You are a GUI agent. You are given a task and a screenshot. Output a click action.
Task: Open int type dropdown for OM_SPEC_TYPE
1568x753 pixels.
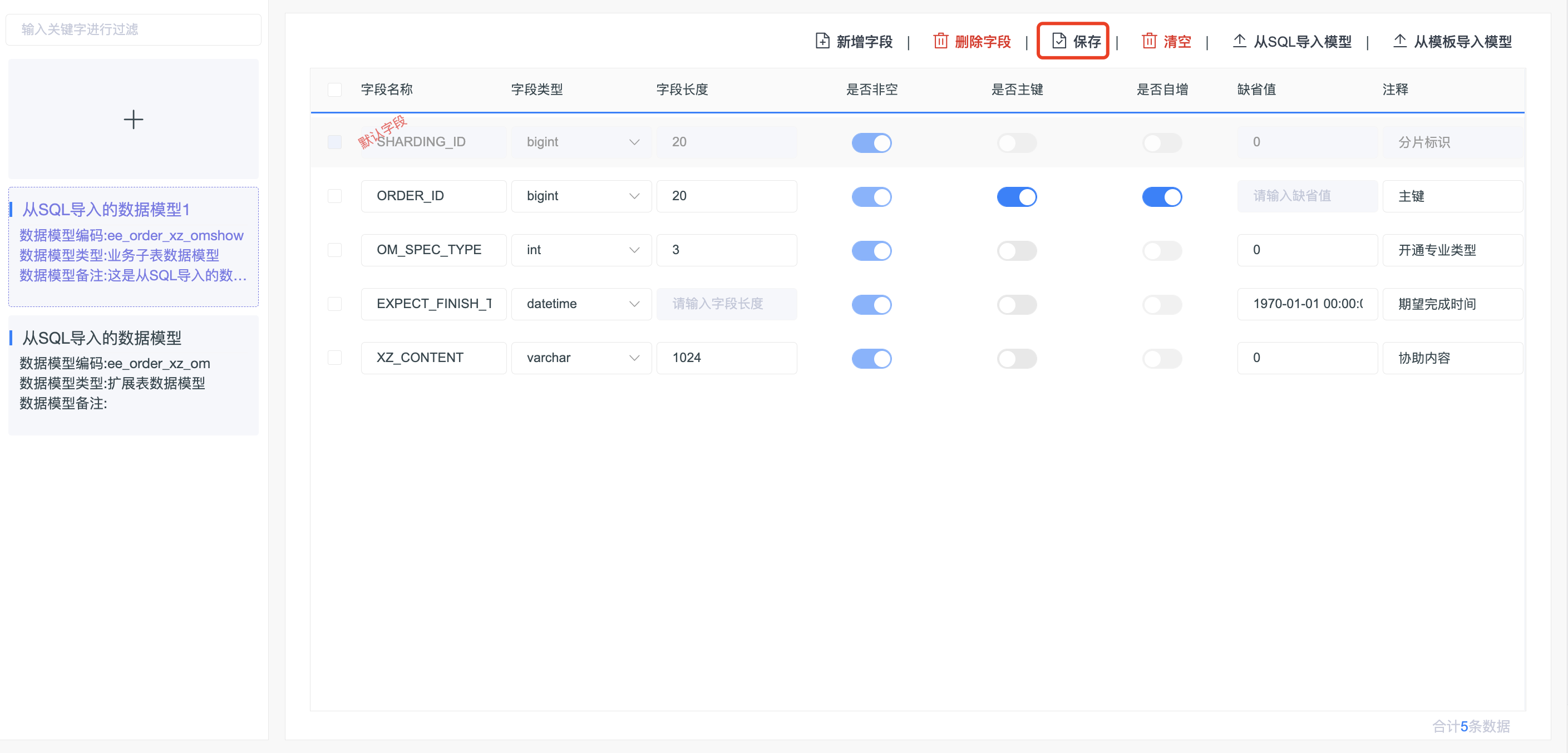581,250
